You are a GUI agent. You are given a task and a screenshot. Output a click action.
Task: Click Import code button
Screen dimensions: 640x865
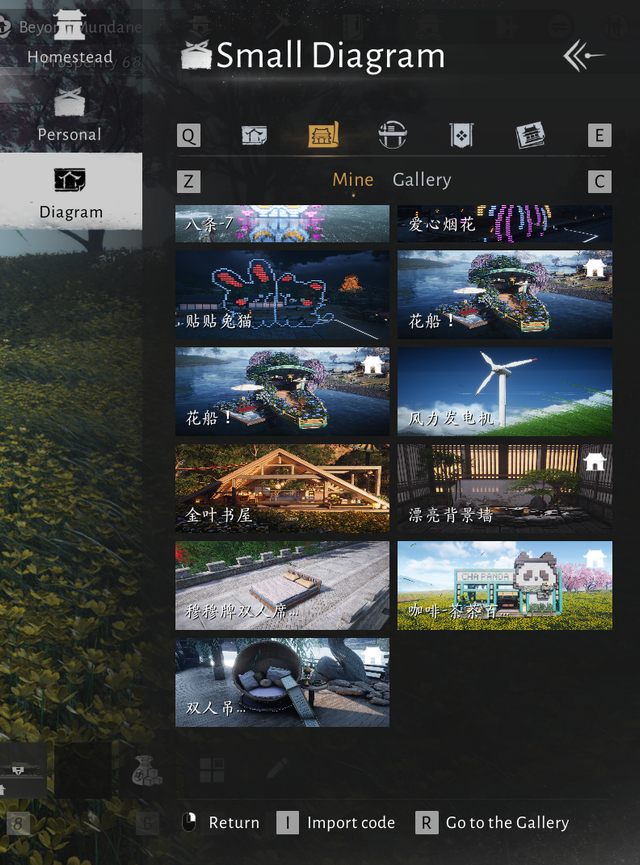point(335,823)
